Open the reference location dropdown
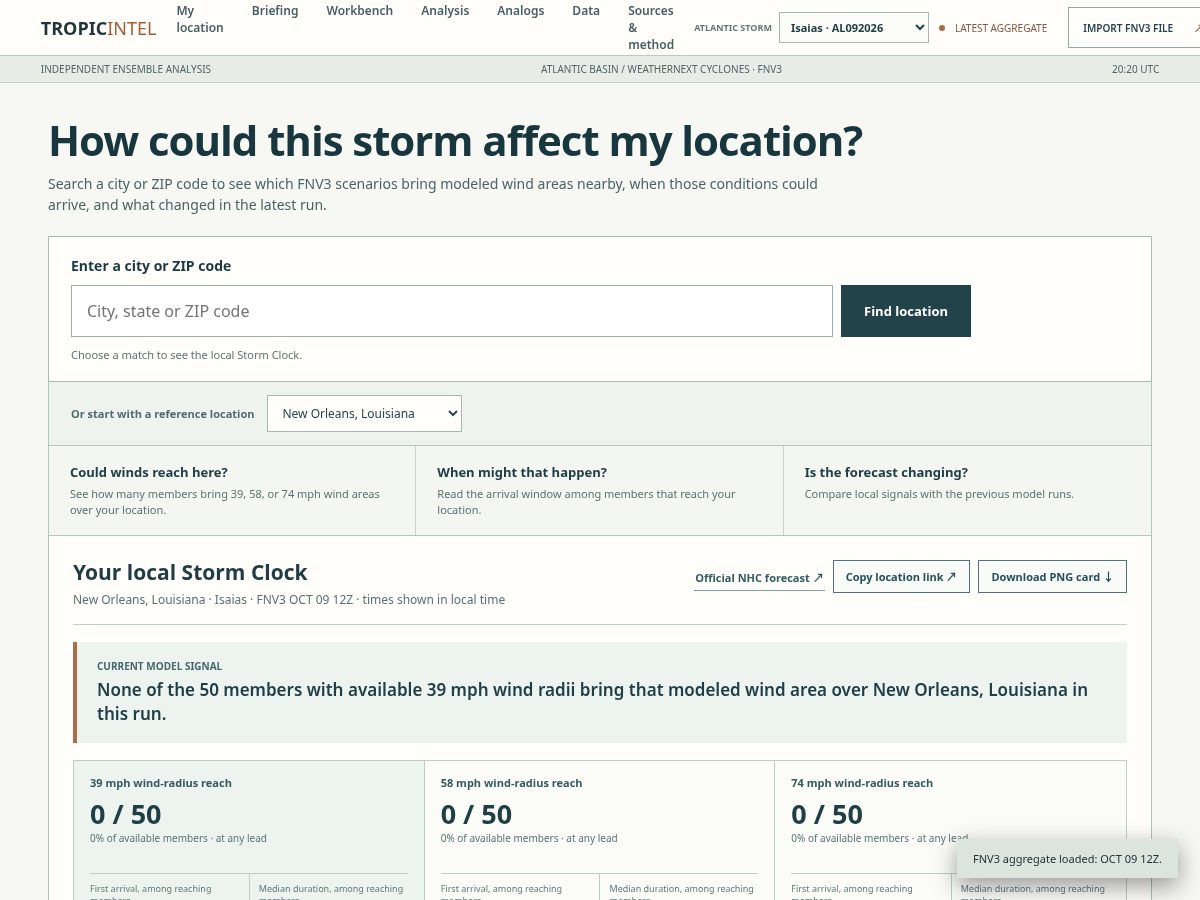 pyautogui.click(x=364, y=414)
